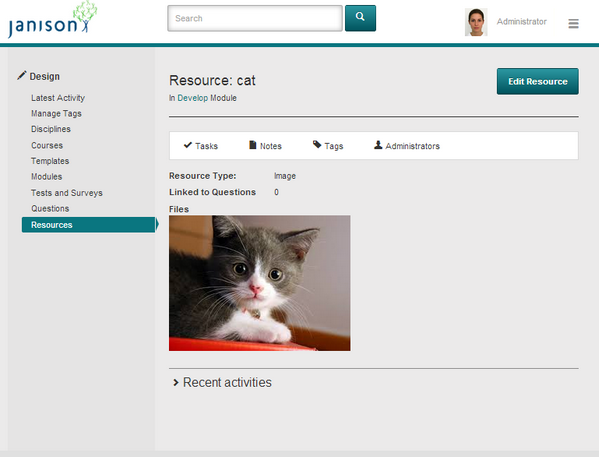Click the Tags label icon
Viewport: 599px width, 457px height.
tap(317, 144)
